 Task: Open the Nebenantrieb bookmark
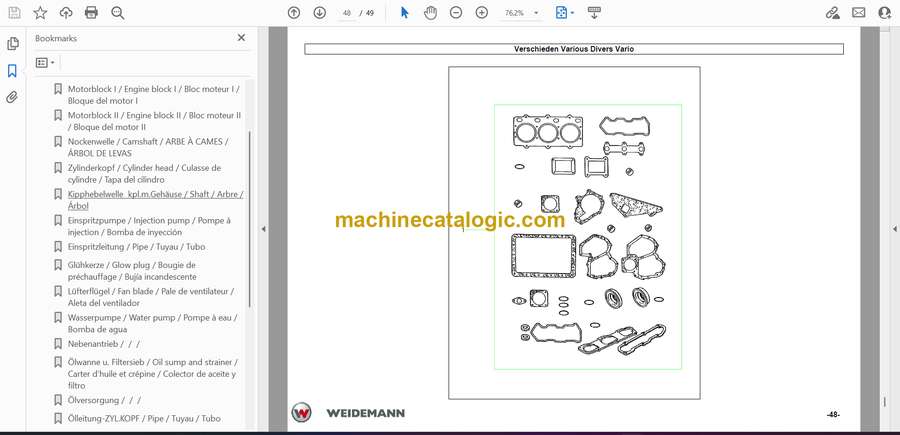(103, 344)
